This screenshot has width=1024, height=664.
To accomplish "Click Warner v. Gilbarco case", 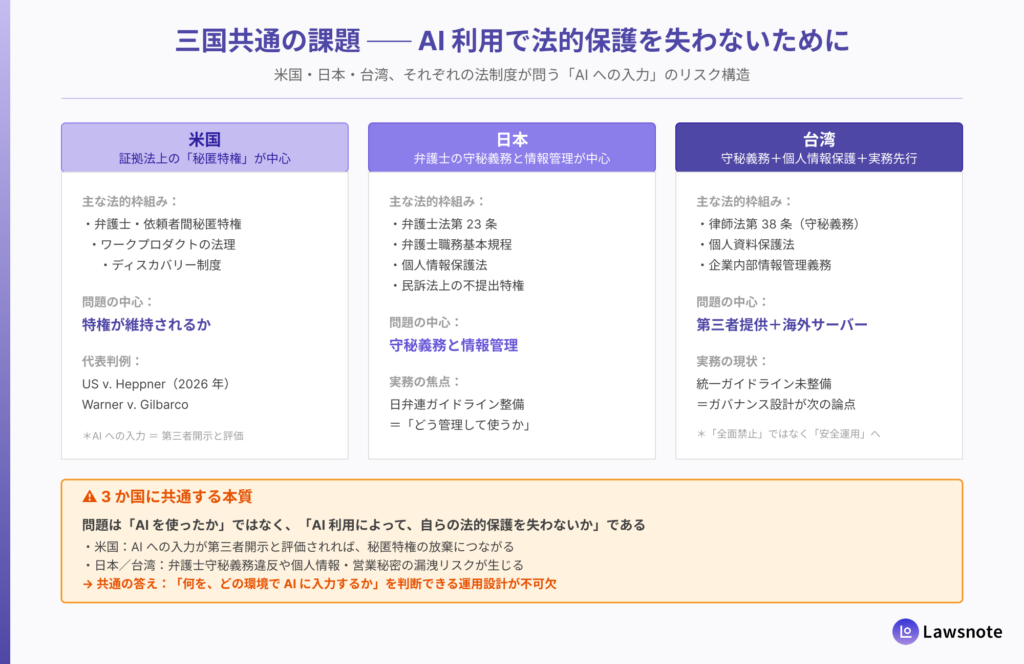I will (x=135, y=405).
